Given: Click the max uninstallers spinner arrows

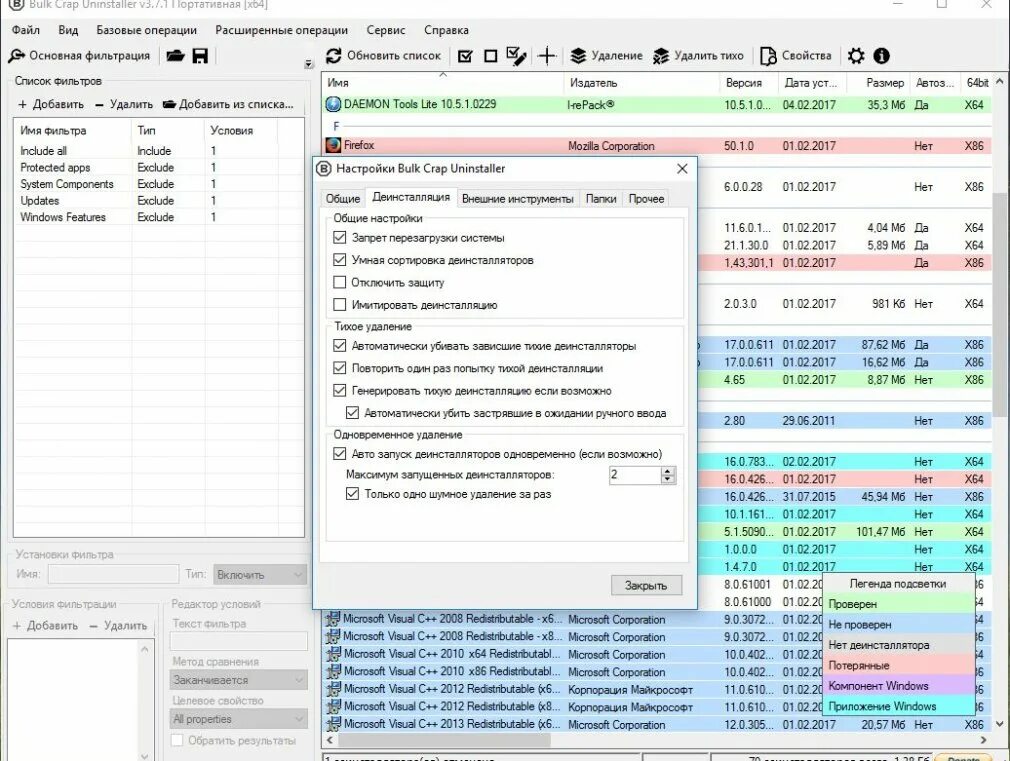Looking at the screenshot, I should (x=668, y=476).
